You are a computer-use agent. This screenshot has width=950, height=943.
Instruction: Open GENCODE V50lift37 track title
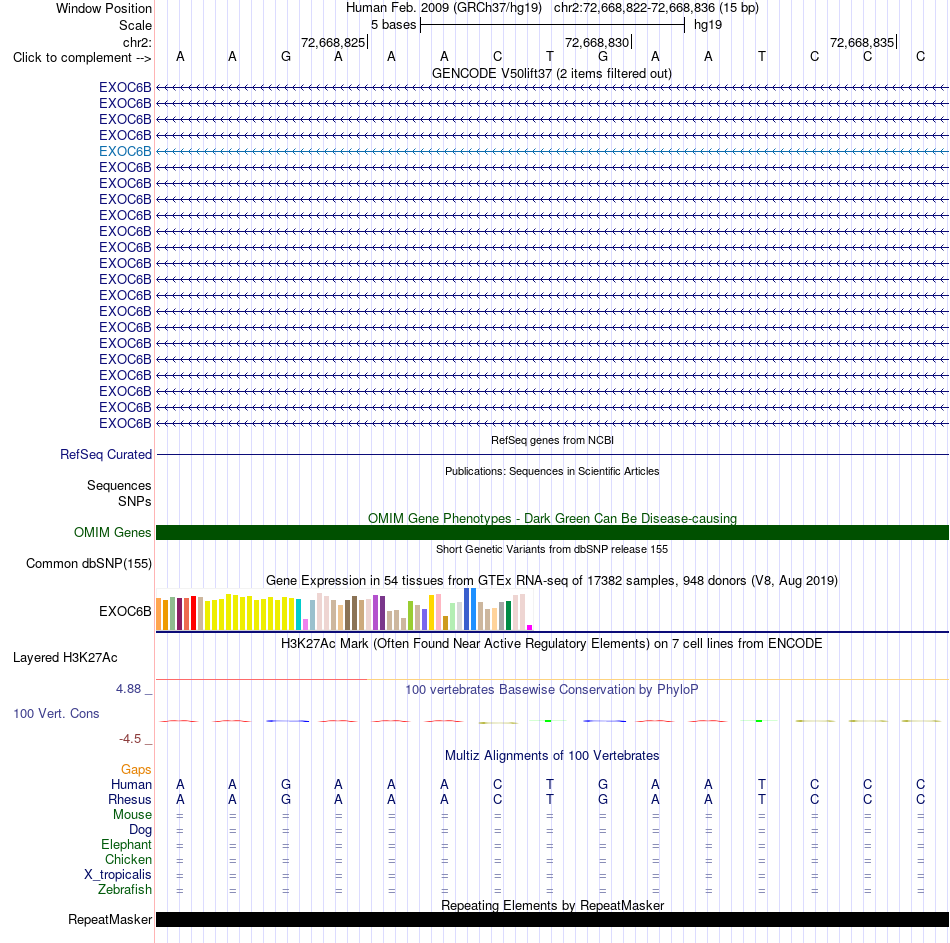tap(552, 73)
